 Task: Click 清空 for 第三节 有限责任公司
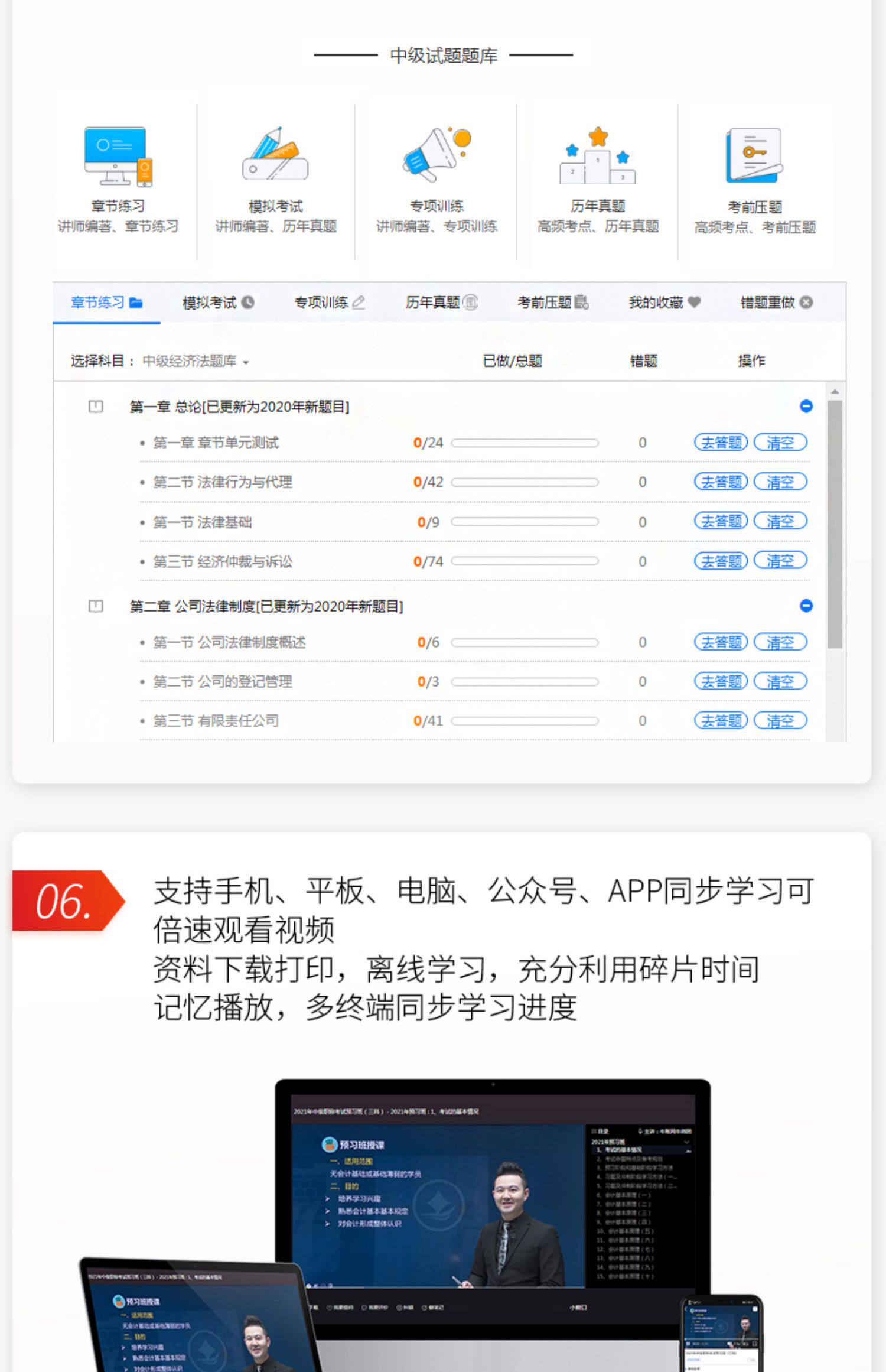pyautogui.click(x=781, y=721)
